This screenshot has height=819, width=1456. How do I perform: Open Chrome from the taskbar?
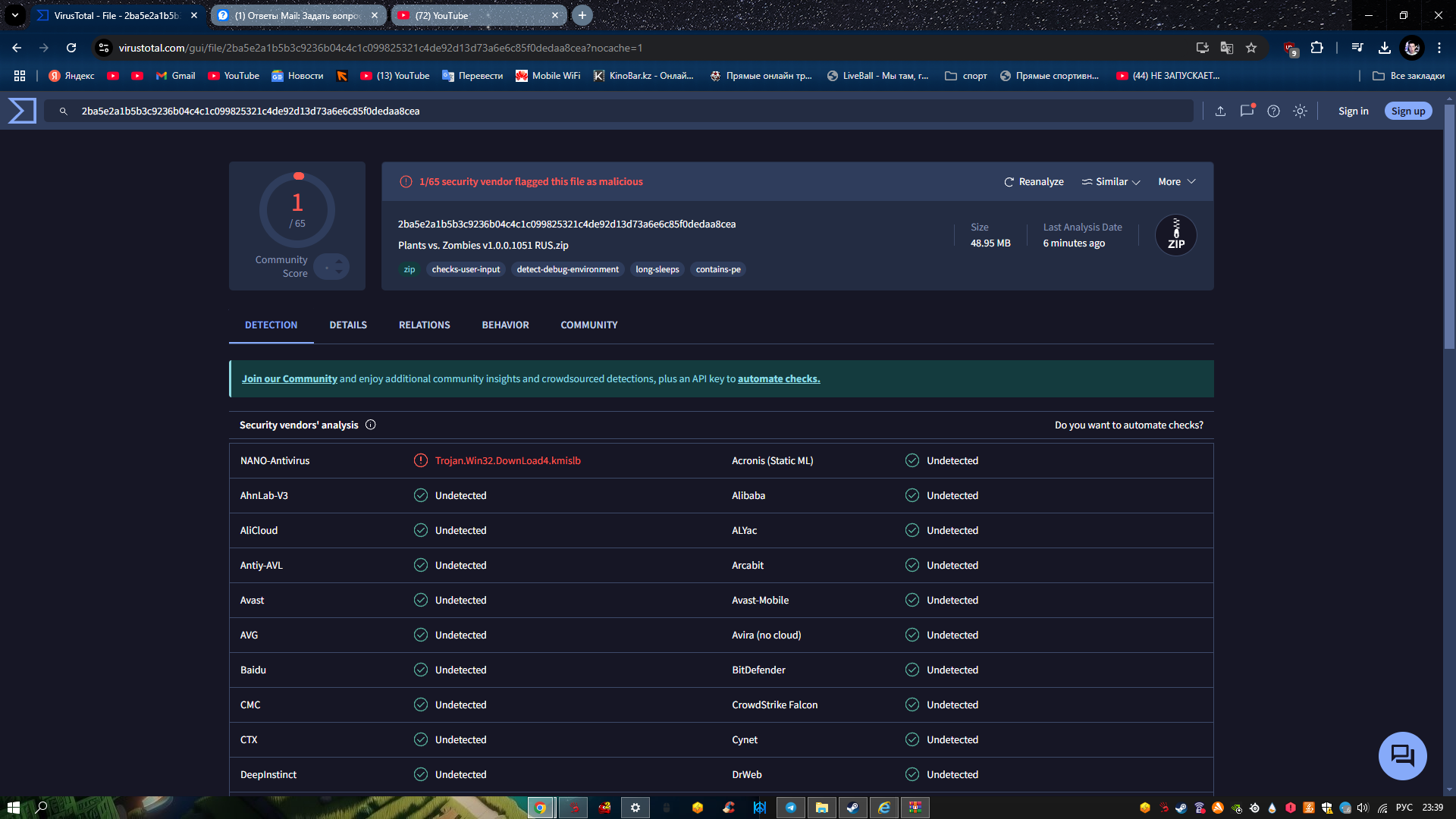click(x=540, y=808)
